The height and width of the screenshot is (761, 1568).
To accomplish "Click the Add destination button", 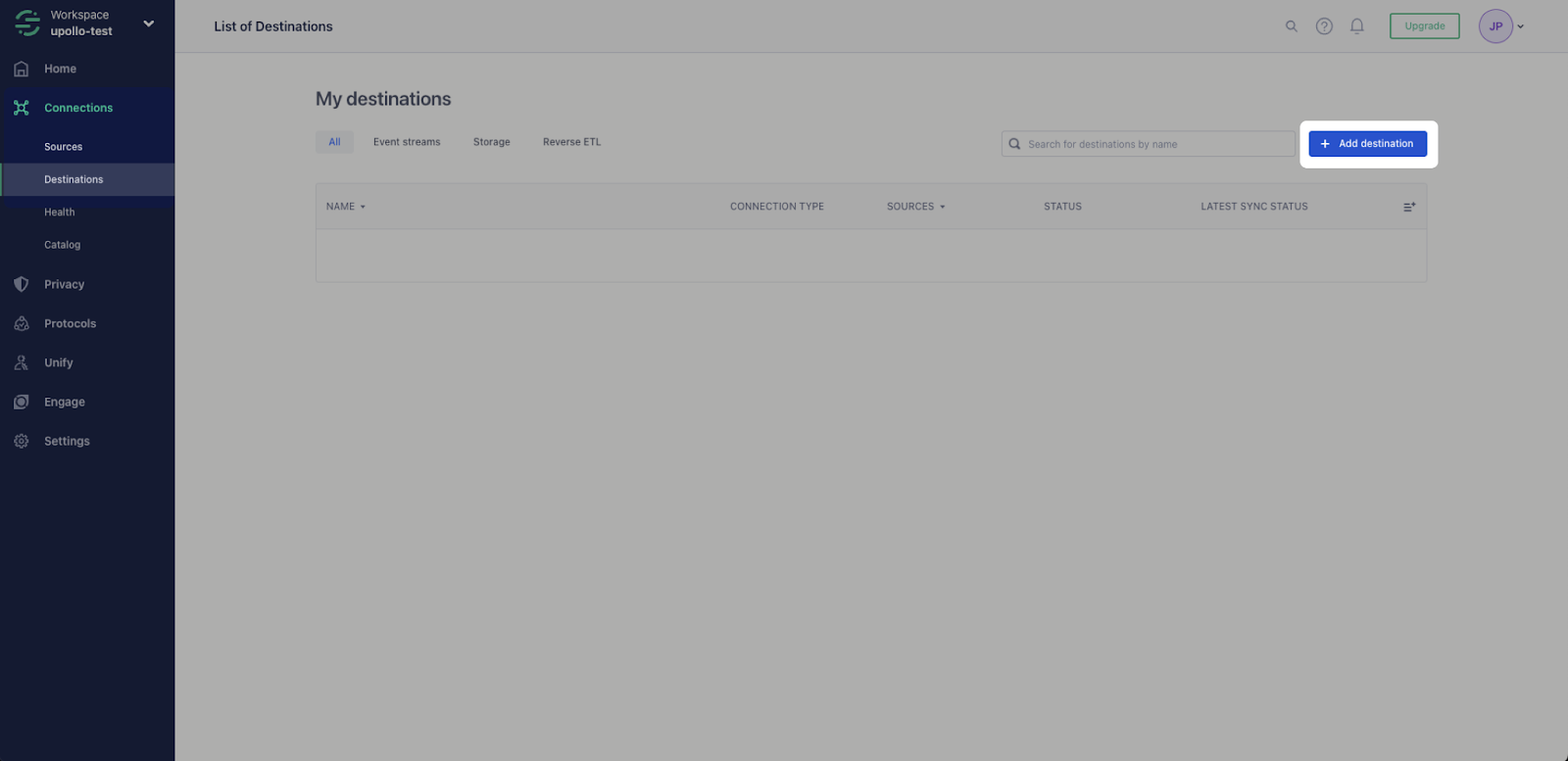I will [1368, 144].
